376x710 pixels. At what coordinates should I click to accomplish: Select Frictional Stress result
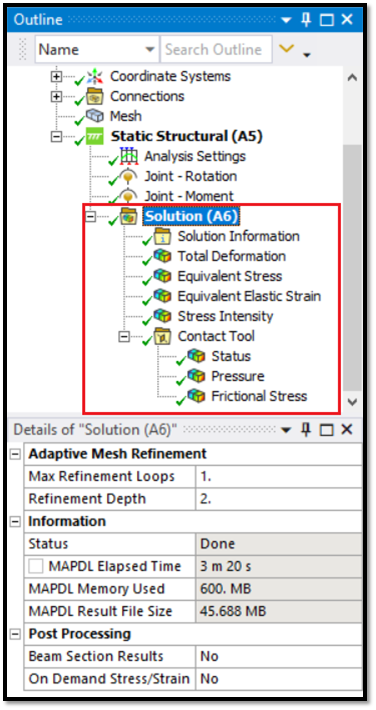pyautogui.click(x=259, y=396)
